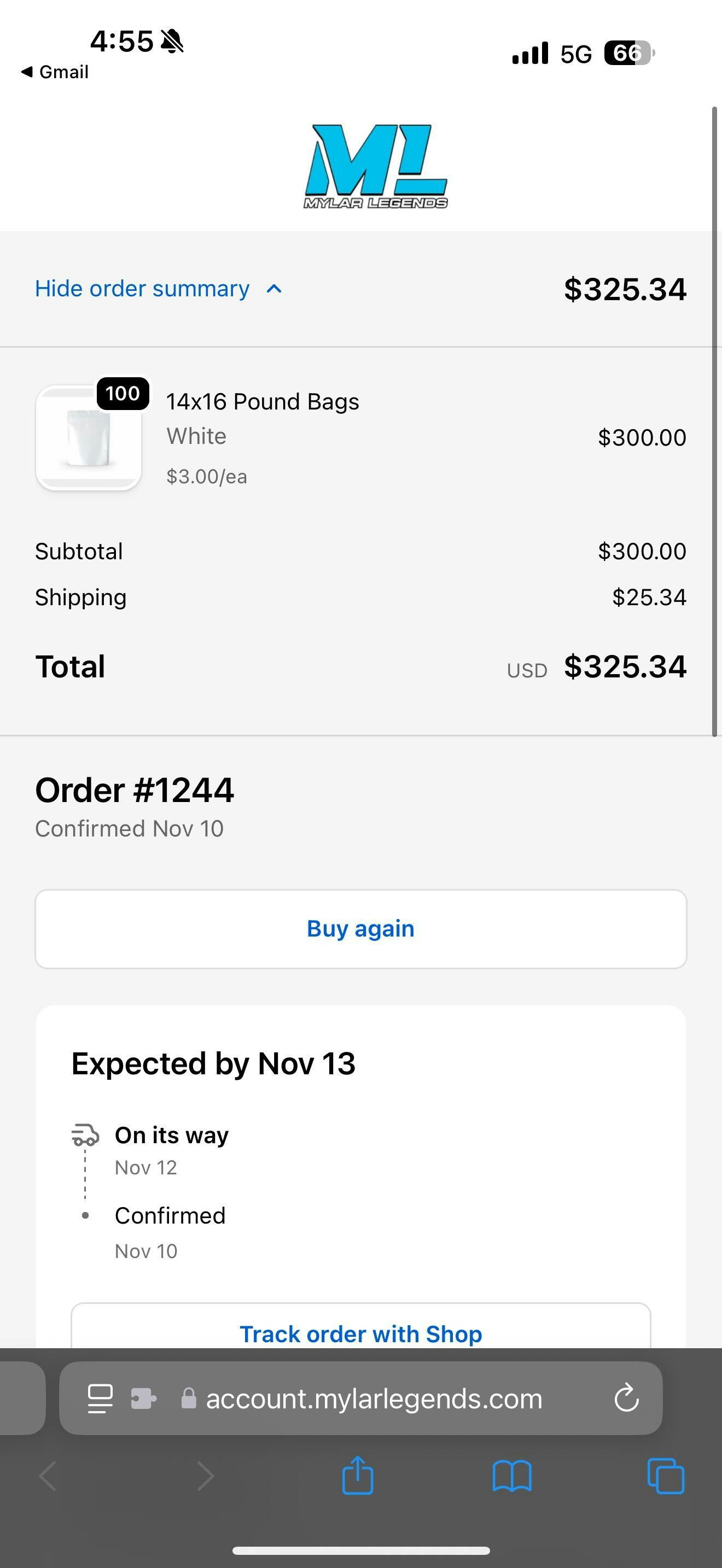This screenshot has height=1568, width=722.
Task: Open the 14x16 Pound Bags thumbnail
Action: [89, 438]
